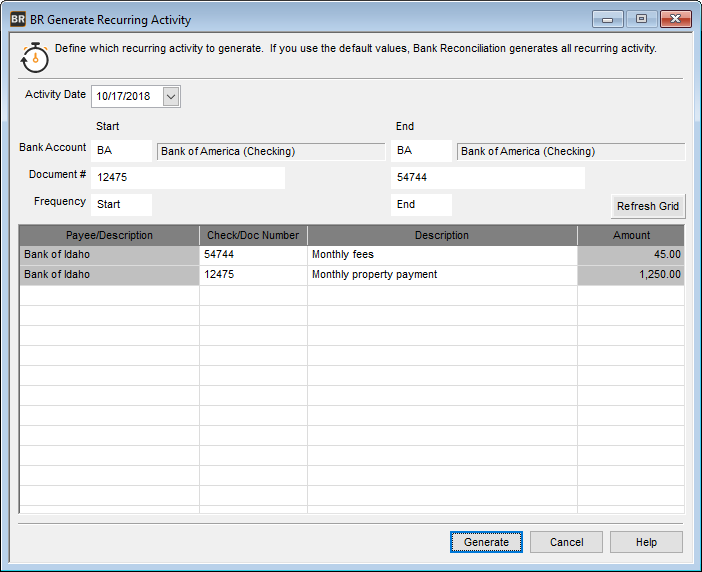Click the Monthly property payment description cell

tap(442, 275)
